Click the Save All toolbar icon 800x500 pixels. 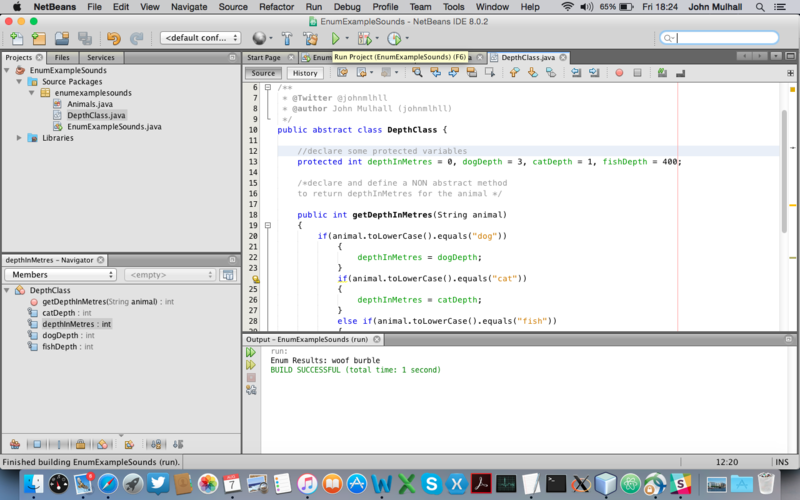pyautogui.click(x=85, y=38)
